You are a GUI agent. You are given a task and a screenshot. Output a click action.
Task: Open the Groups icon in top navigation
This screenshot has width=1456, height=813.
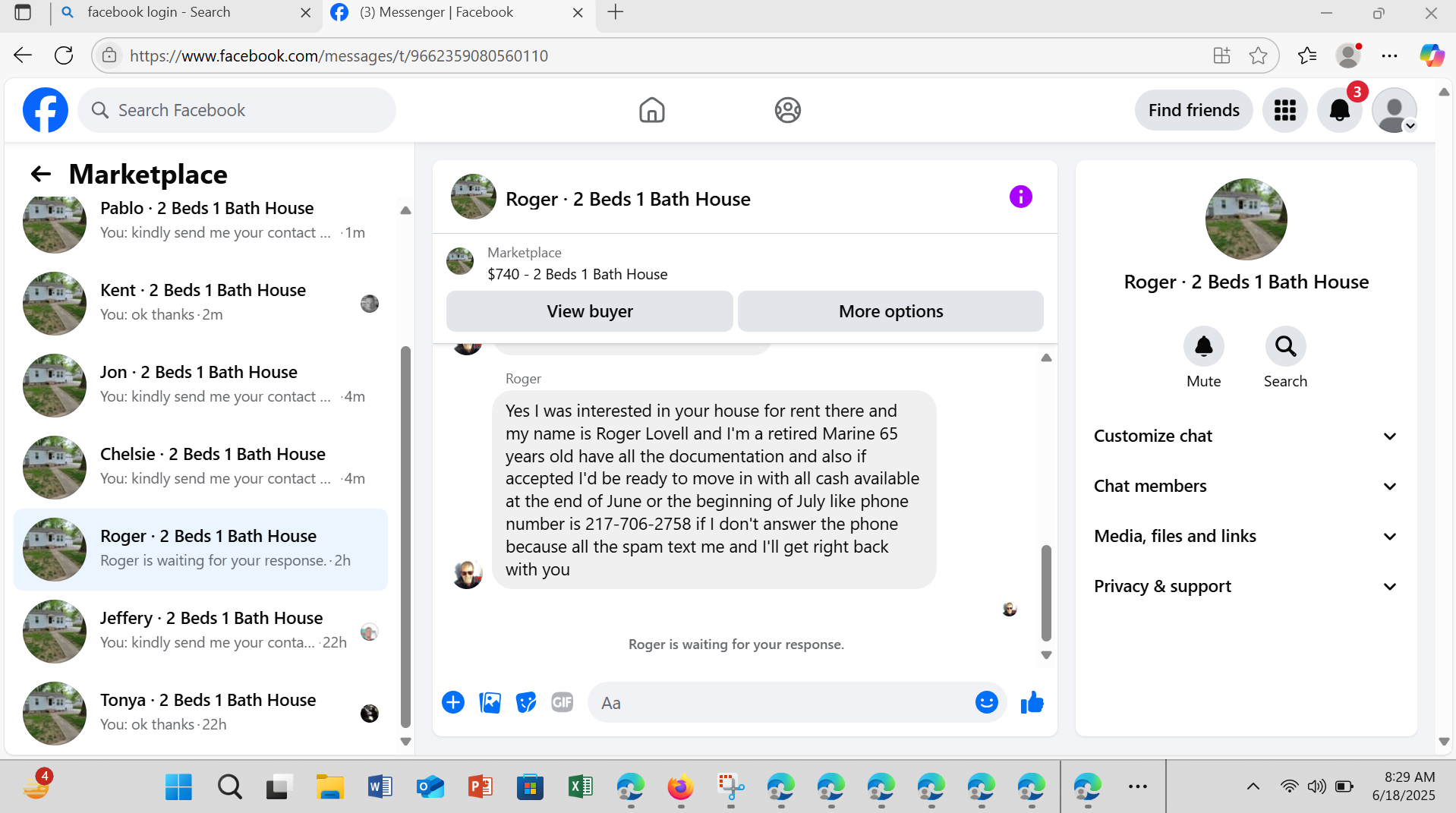[788, 110]
